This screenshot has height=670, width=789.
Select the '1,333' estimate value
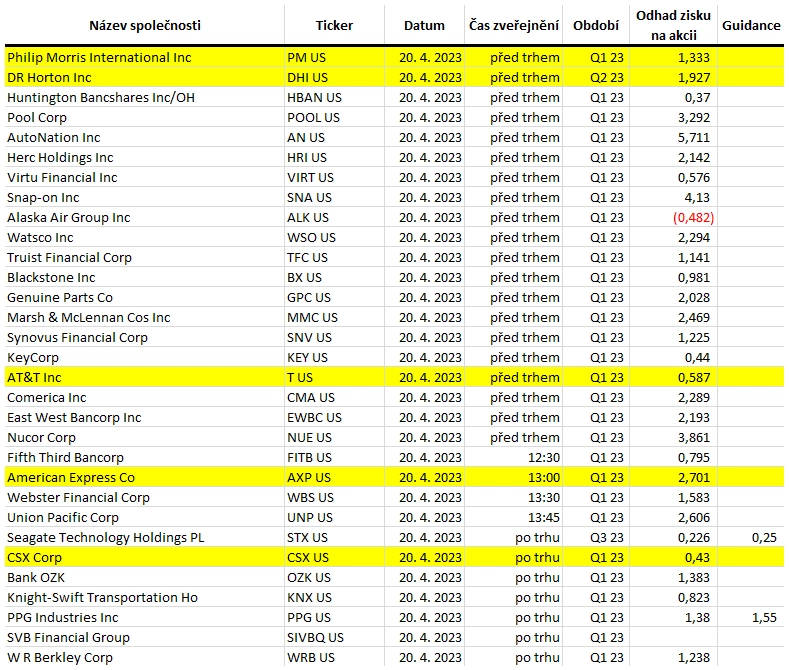pyautogui.click(x=694, y=57)
